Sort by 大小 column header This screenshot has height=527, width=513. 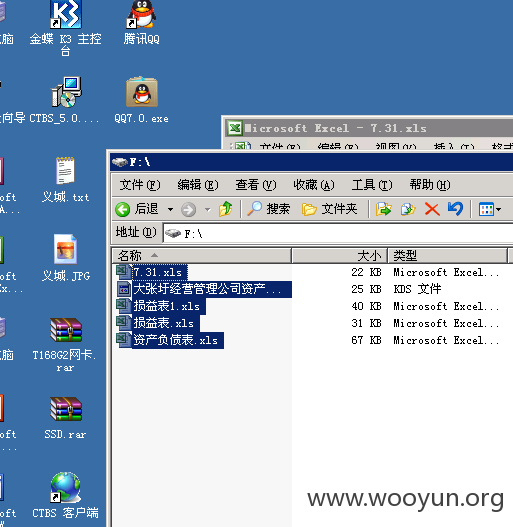[x=340, y=256]
